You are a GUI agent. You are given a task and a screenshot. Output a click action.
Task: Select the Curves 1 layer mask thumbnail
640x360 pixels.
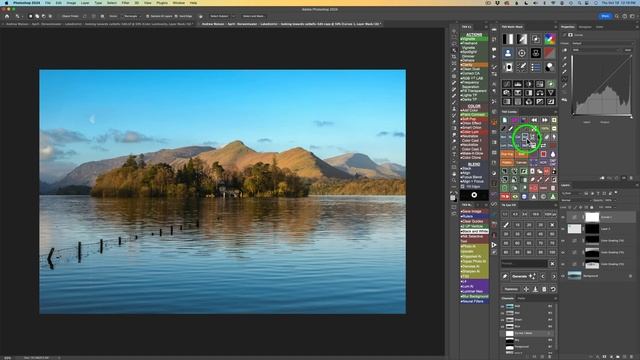592,217
